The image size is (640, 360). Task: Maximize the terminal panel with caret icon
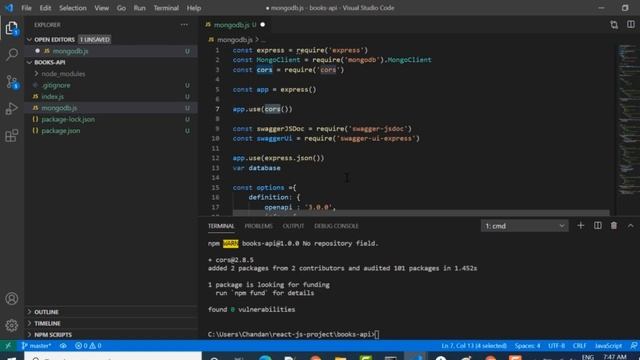tap(631, 226)
